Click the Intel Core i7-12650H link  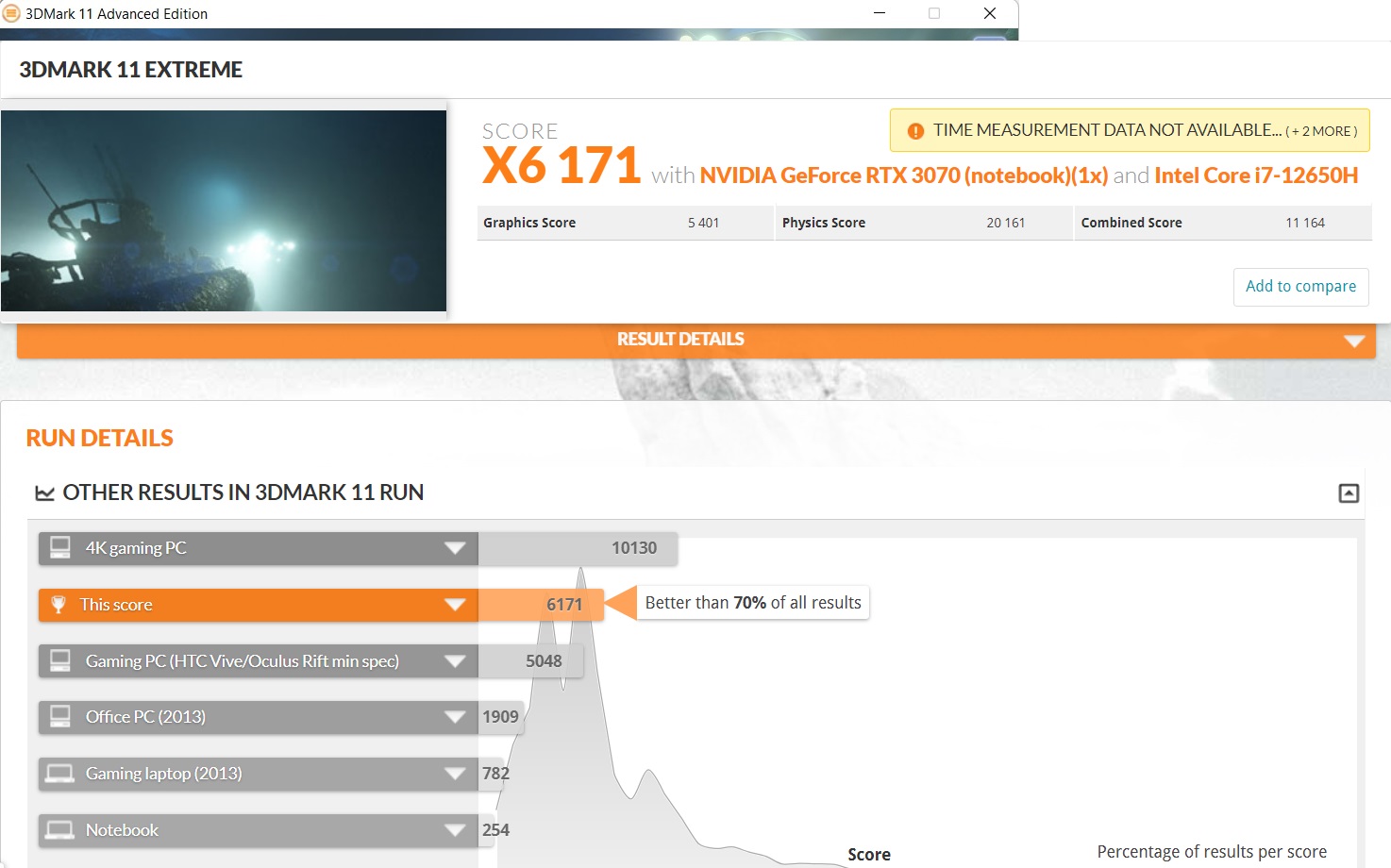tap(1256, 175)
